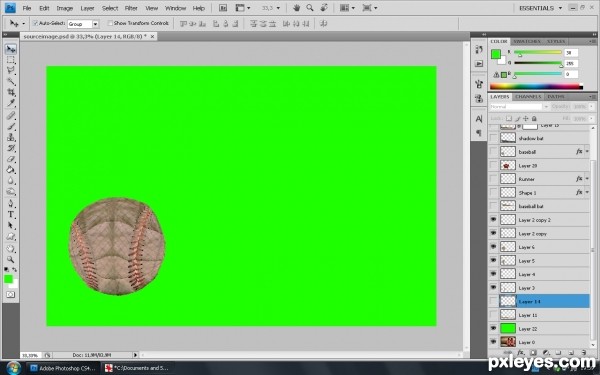The width and height of the screenshot is (600, 375).
Task: Open the Windows Start button
Action: point(13,368)
